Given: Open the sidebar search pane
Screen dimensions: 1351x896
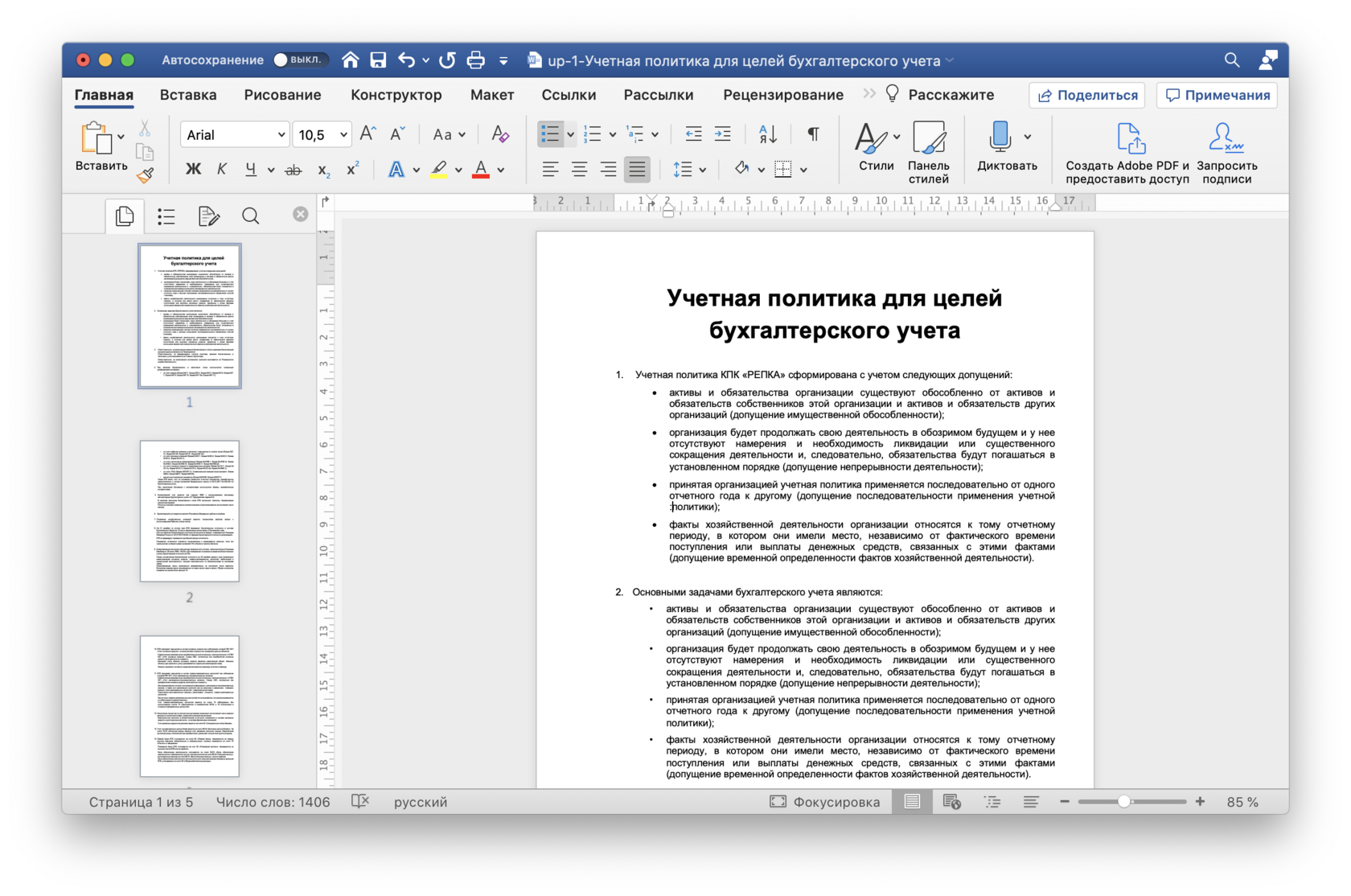Looking at the screenshot, I should click(251, 216).
